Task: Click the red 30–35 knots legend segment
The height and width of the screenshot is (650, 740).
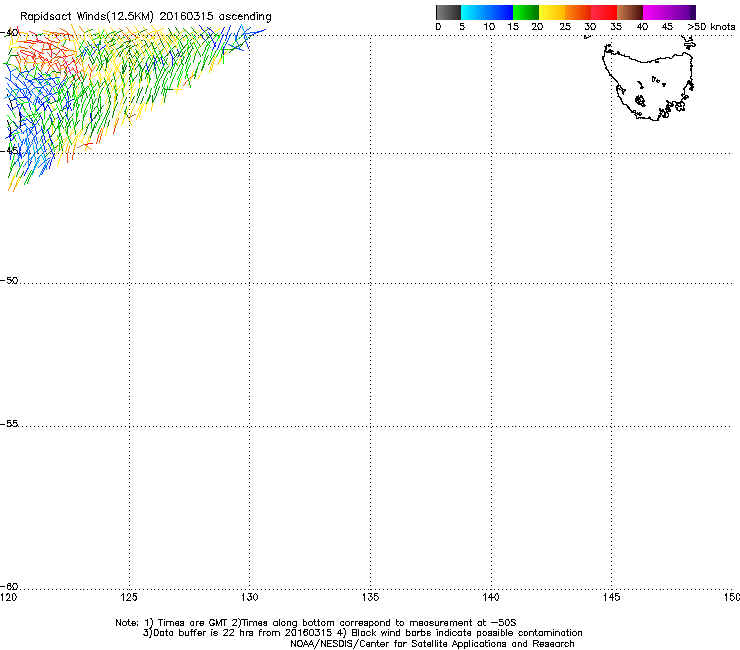Action: click(604, 12)
